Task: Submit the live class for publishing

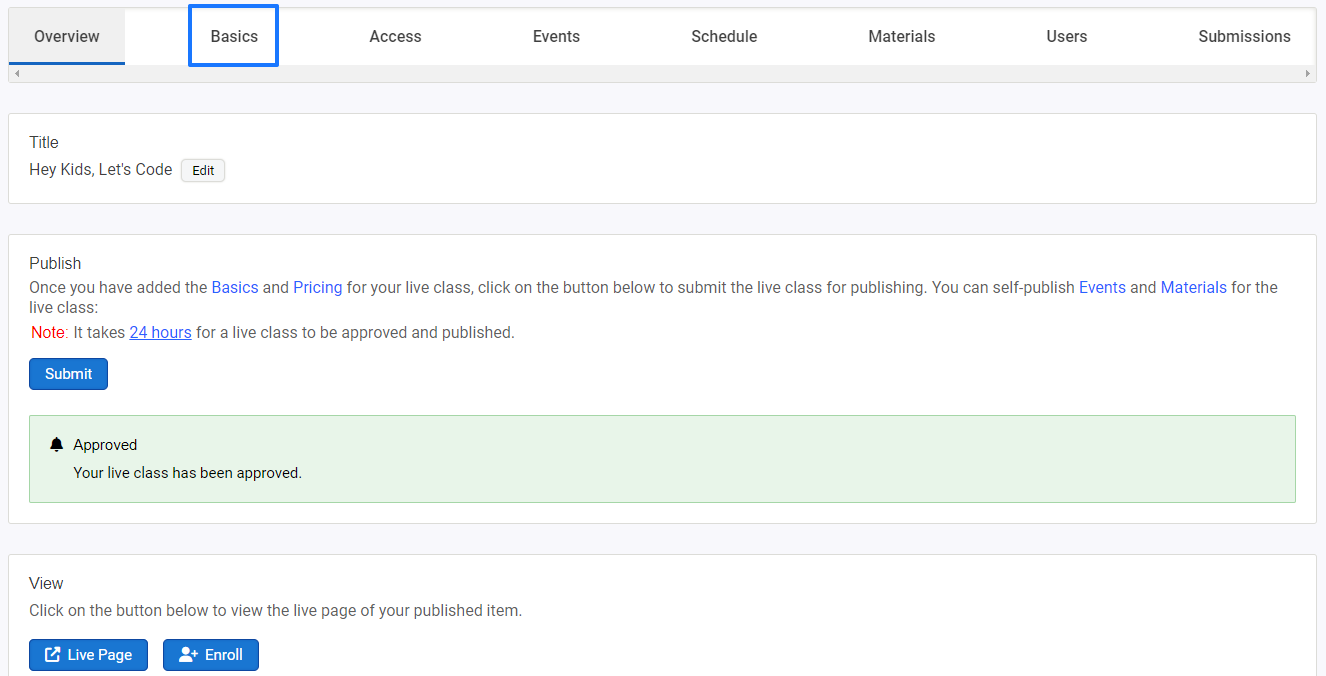Action: (x=68, y=374)
